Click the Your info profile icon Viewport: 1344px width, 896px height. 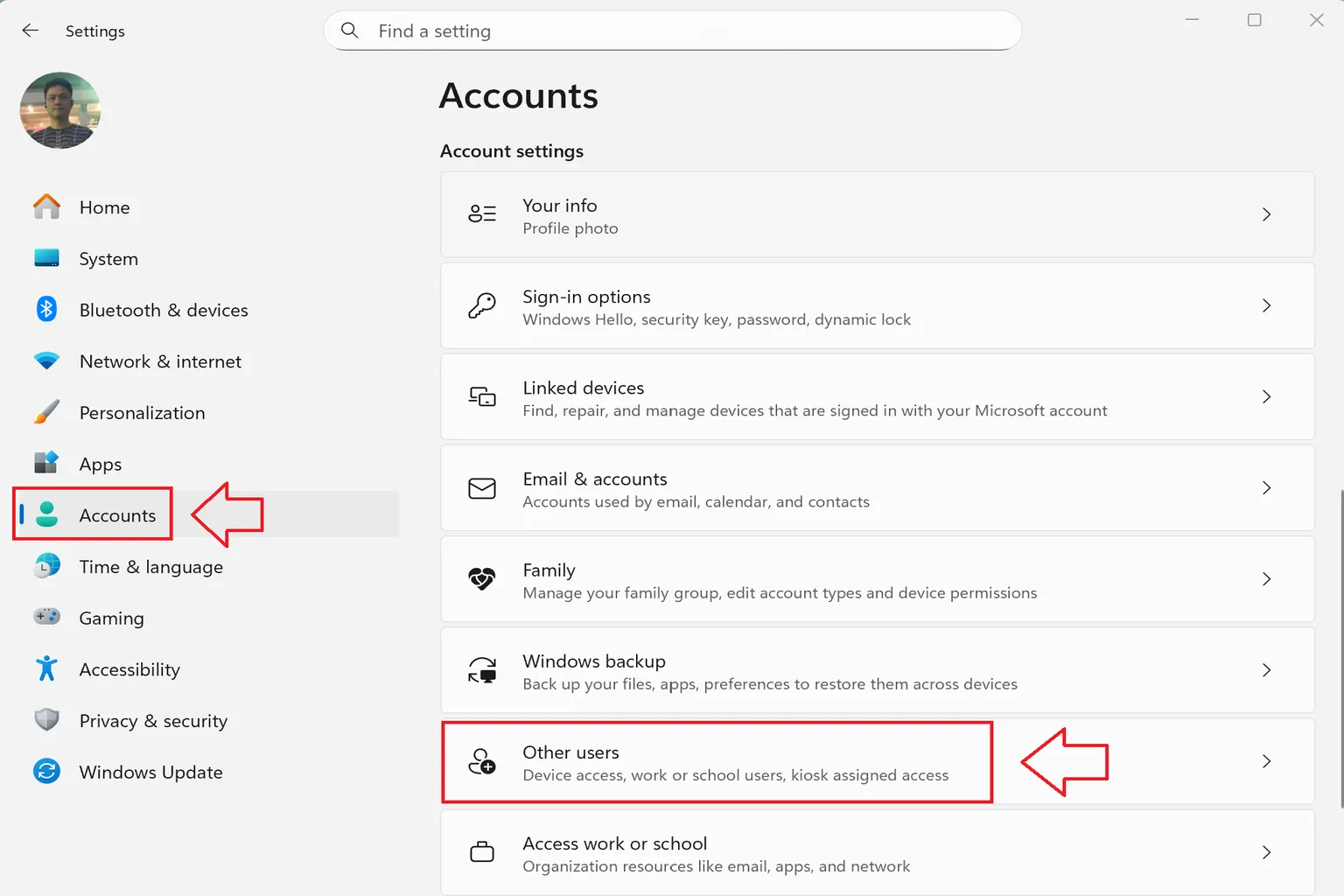[x=482, y=213]
